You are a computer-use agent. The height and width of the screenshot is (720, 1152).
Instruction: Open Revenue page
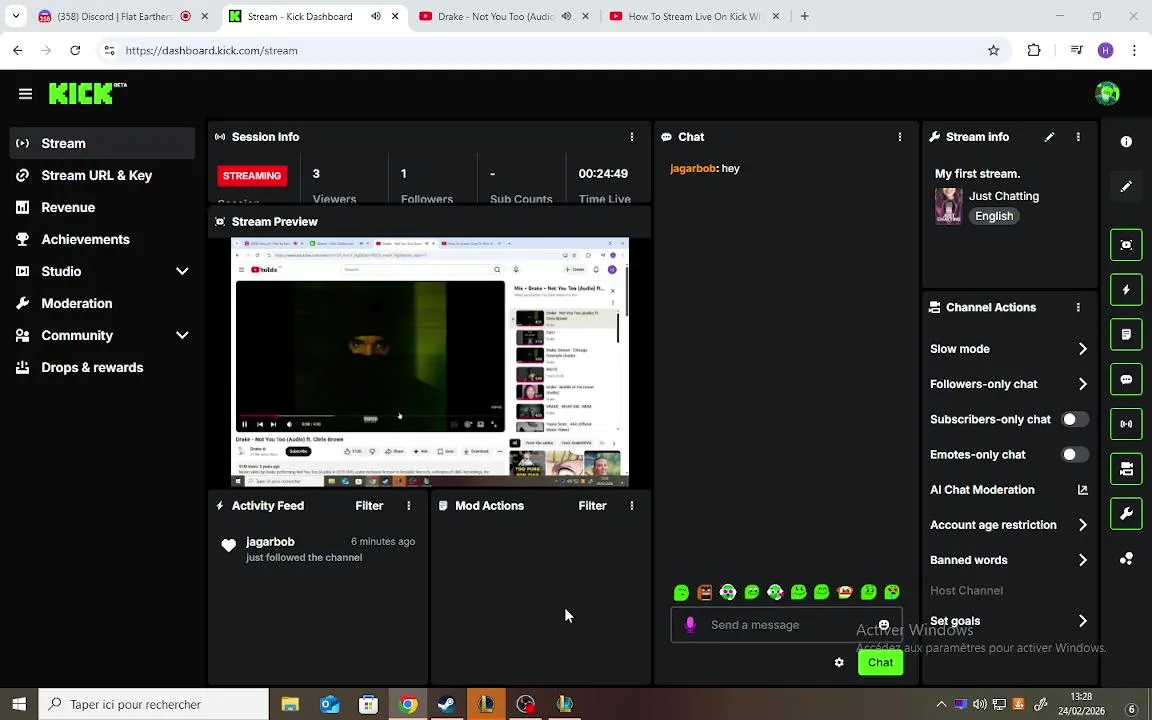coord(102,207)
